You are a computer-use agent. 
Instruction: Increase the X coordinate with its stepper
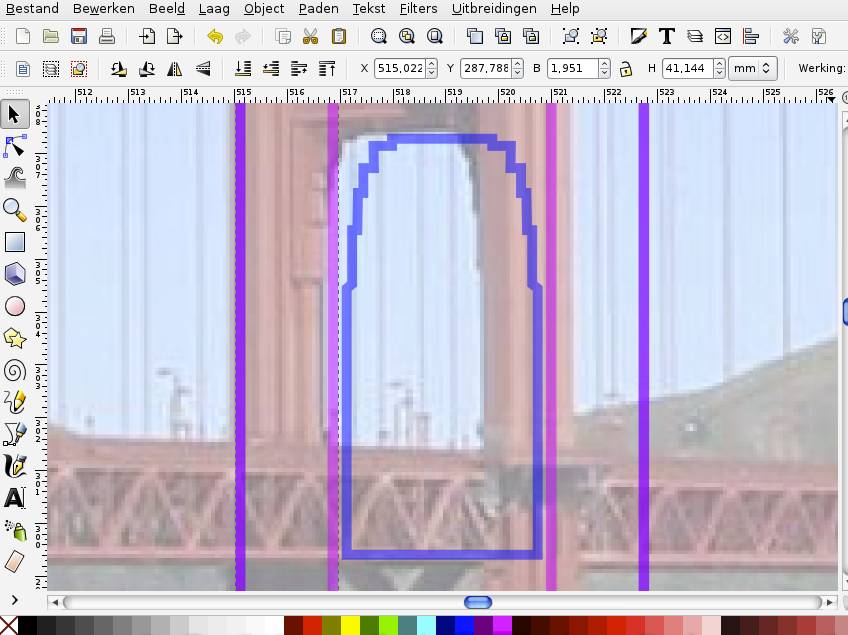(432, 64)
